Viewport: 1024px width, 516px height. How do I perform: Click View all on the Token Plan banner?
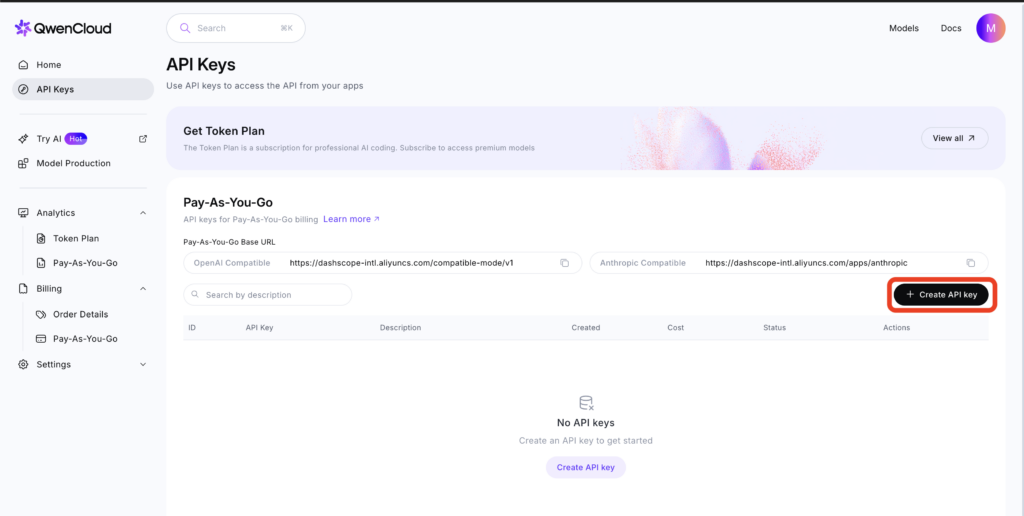[x=954, y=138]
